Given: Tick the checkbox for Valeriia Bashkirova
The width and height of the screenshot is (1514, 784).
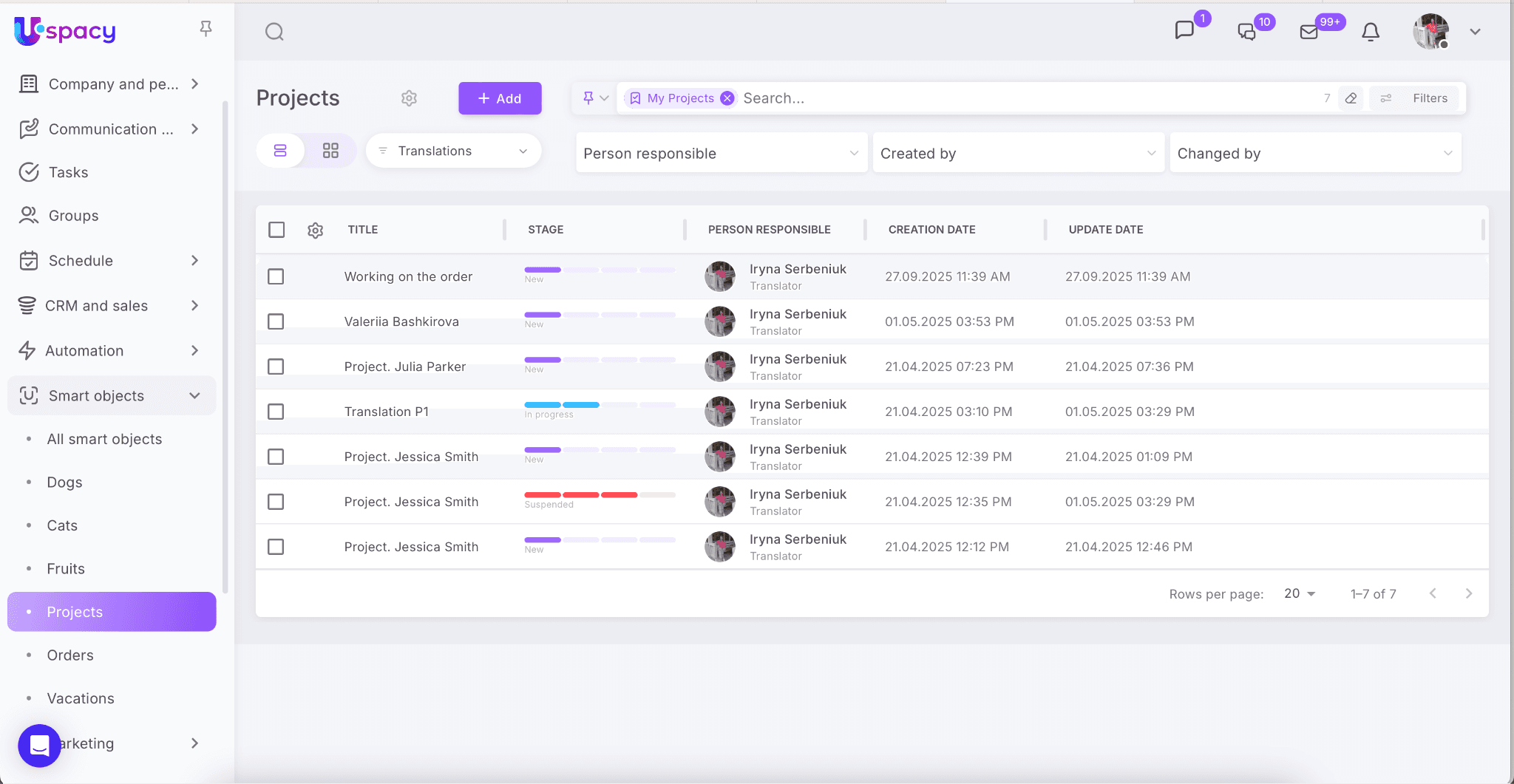Looking at the screenshot, I should click(x=276, y=321).
